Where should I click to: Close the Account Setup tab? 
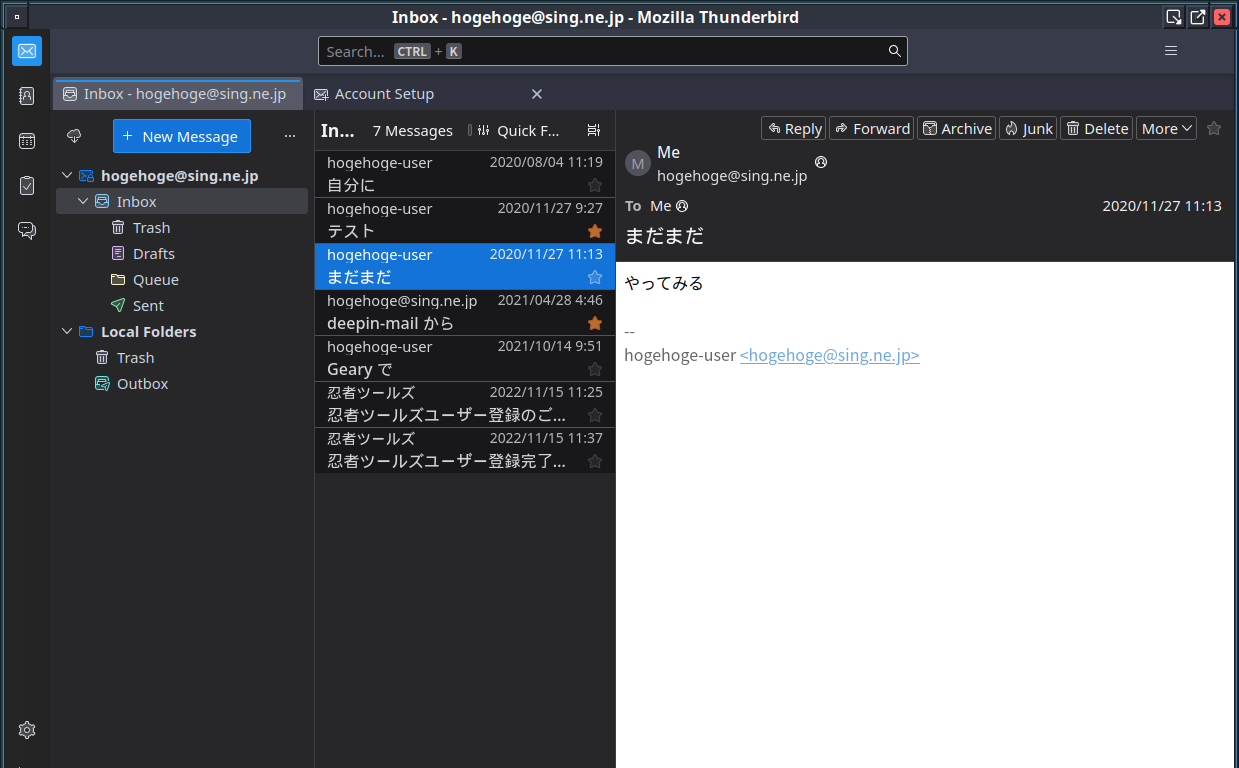coord(537,94)
